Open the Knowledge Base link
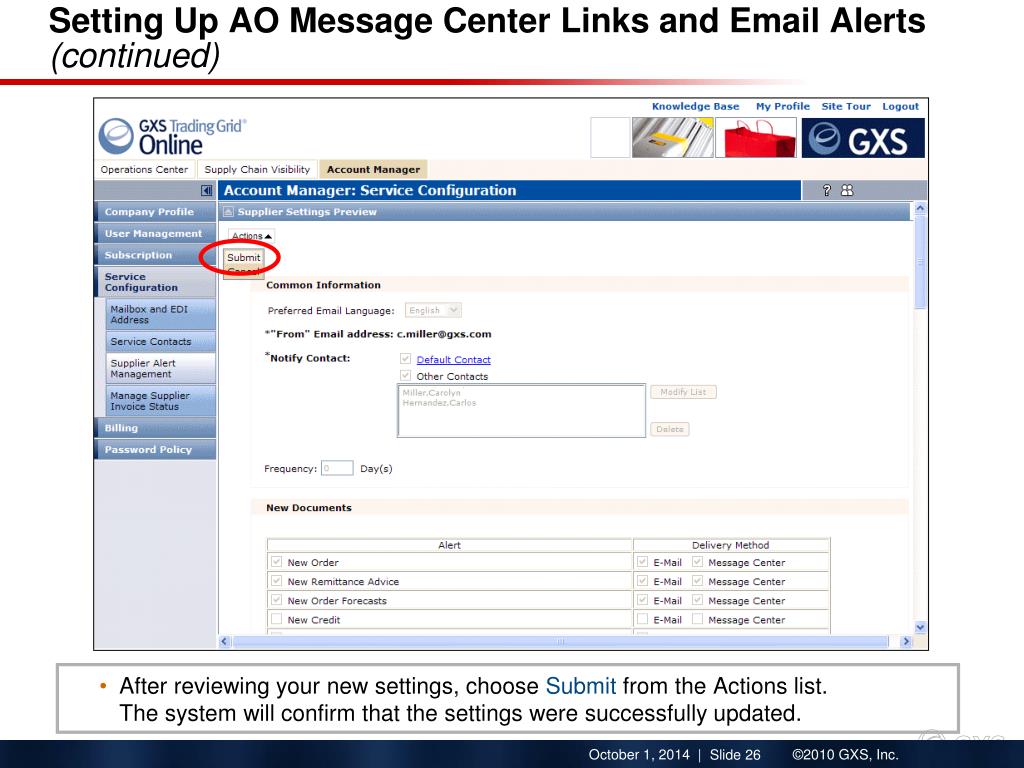 [x=696, y=106]
